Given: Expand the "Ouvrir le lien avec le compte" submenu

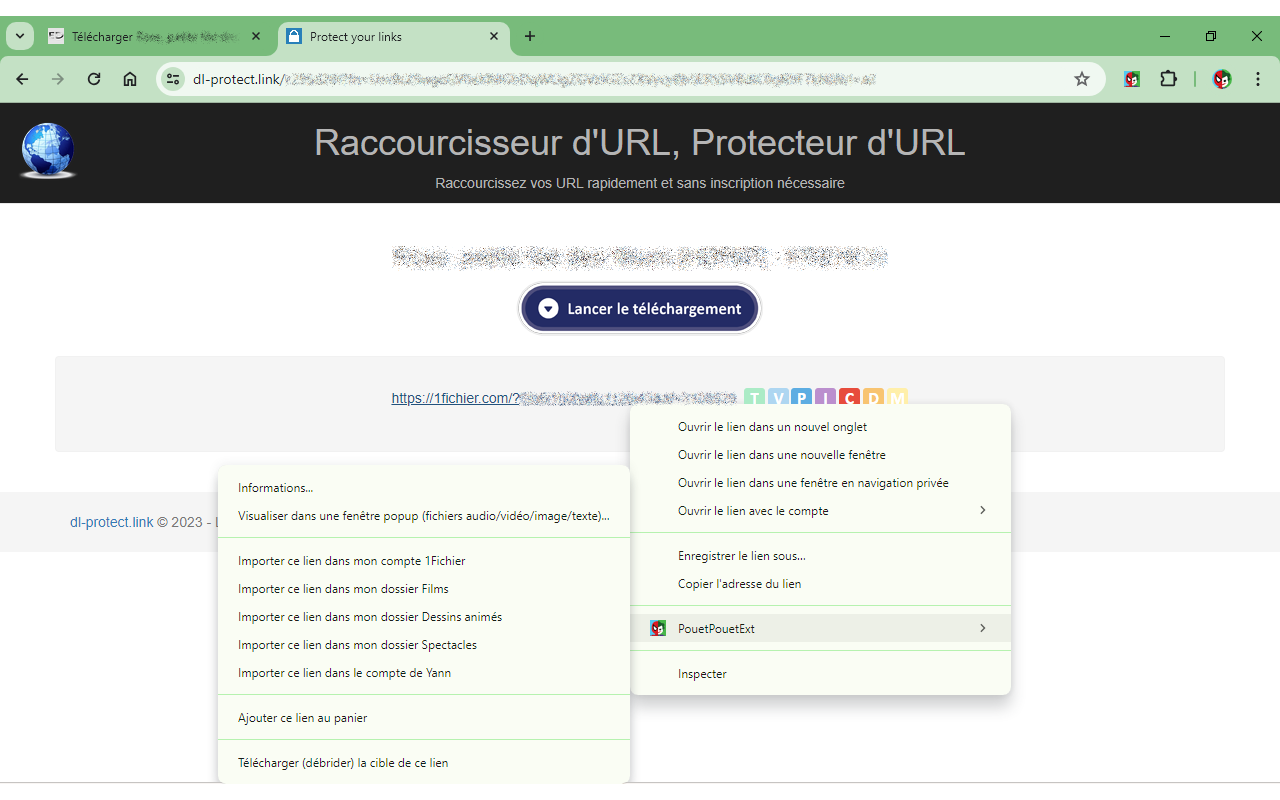Looking at the screenshot, I should [x=820, y=511].
